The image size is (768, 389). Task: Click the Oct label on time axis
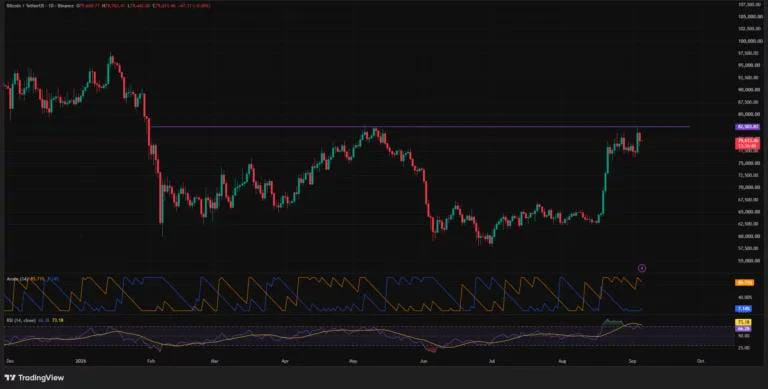700,360
